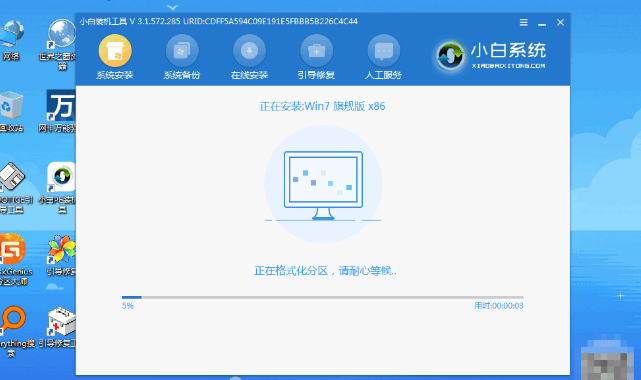Image resolution: width=641 pixels, height=380 pixels.
Task: Open the Everything搜索 magnifier icon
Action: (16, 331)
